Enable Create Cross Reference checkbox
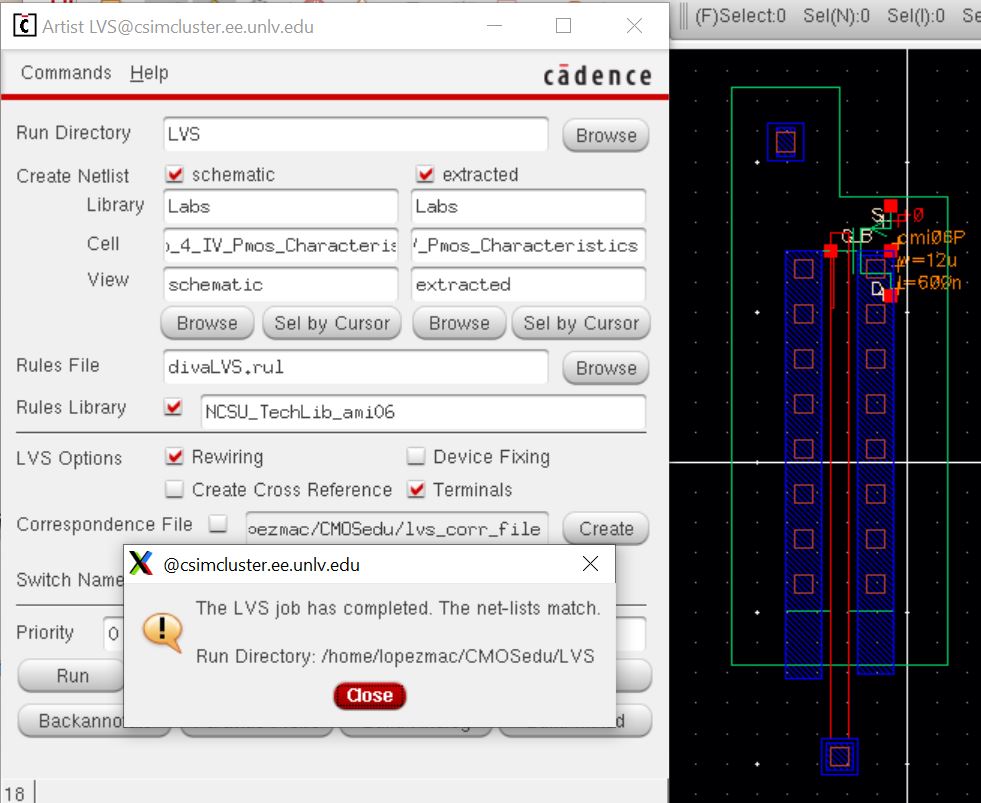This screenshot has height=803, width=981. pos(175,490)
